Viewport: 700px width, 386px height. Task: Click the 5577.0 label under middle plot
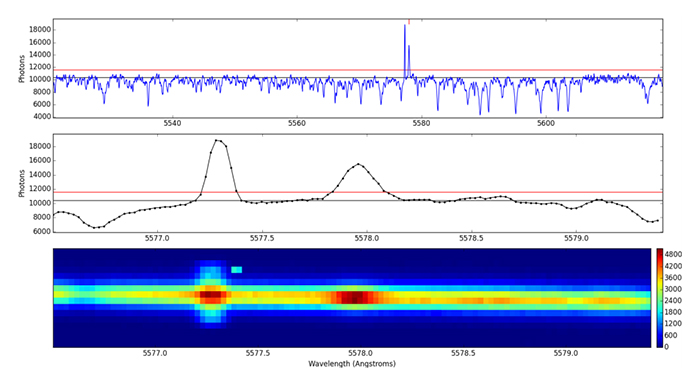pyautogui.click(x=158, y=239)
